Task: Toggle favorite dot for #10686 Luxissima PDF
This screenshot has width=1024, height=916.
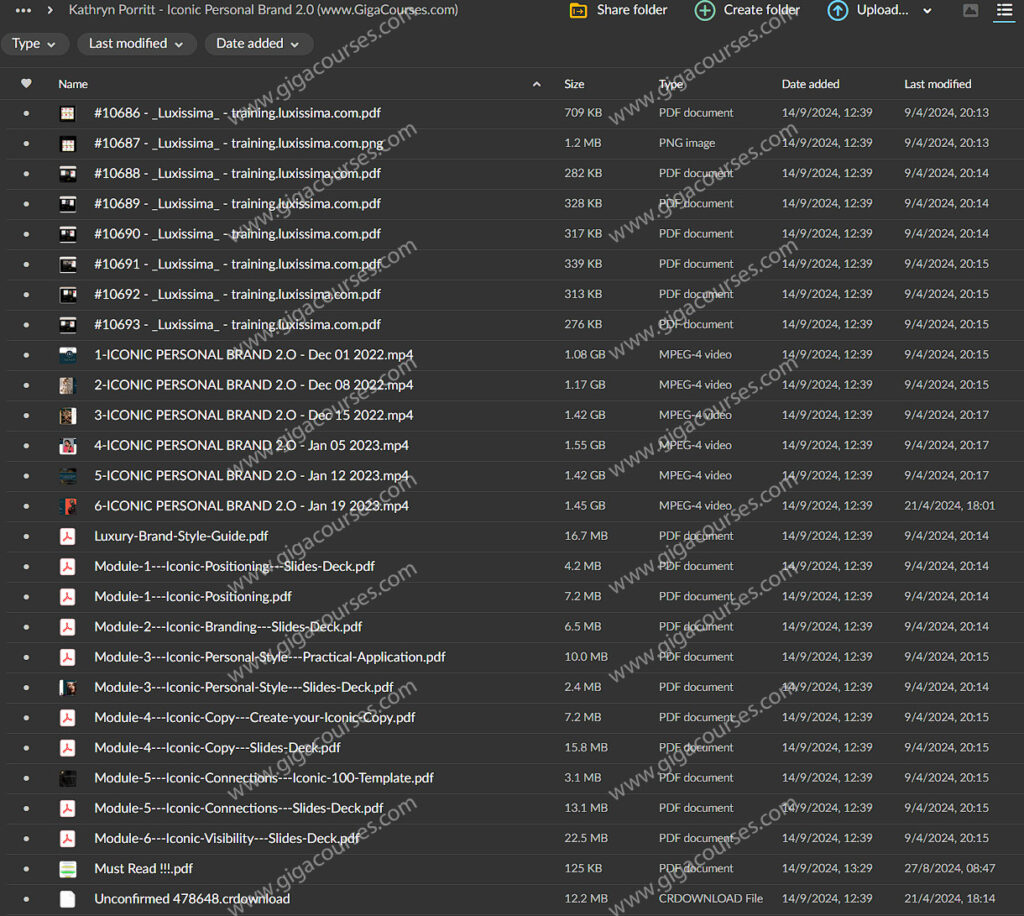Action: click(26, 113)
